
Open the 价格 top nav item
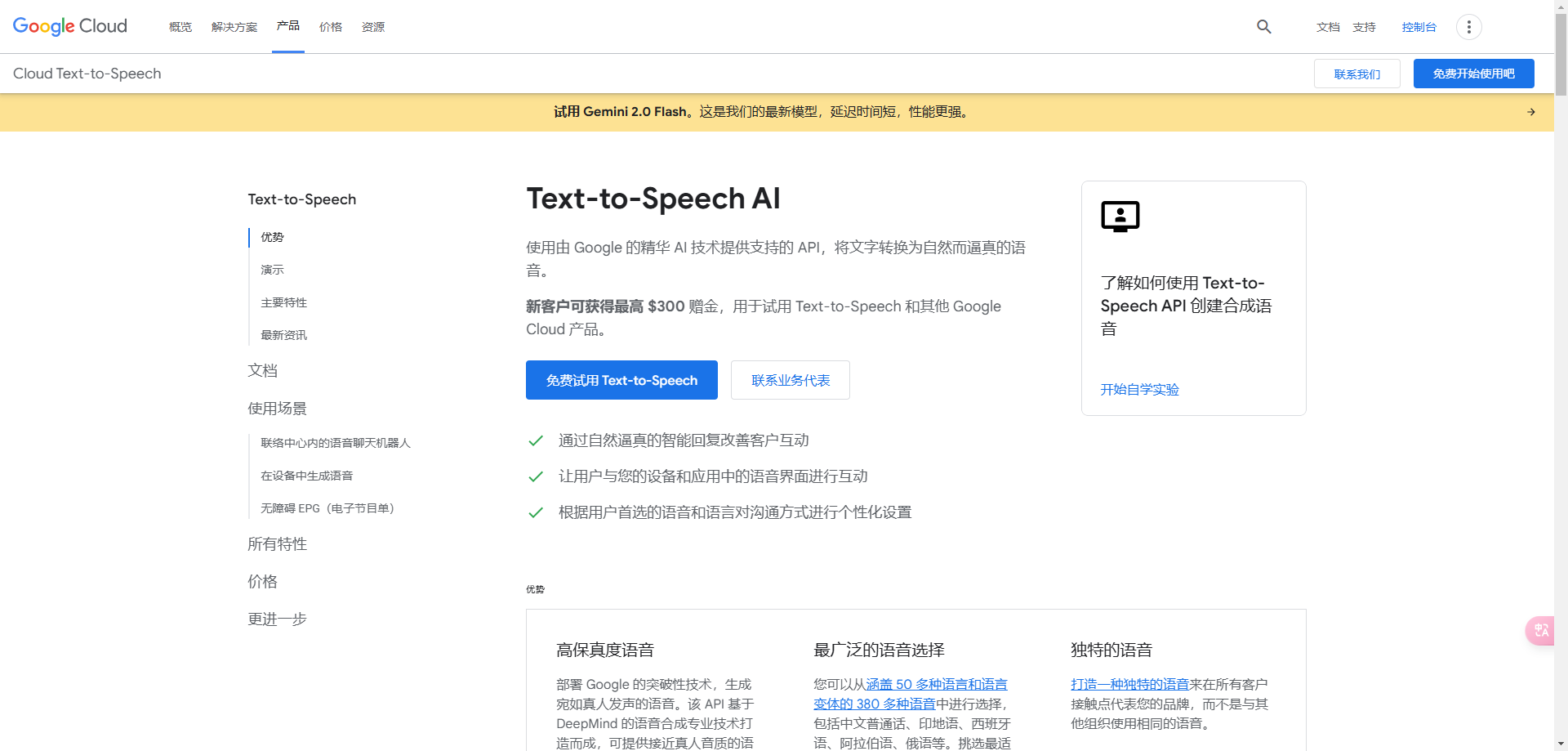point(331,27)
